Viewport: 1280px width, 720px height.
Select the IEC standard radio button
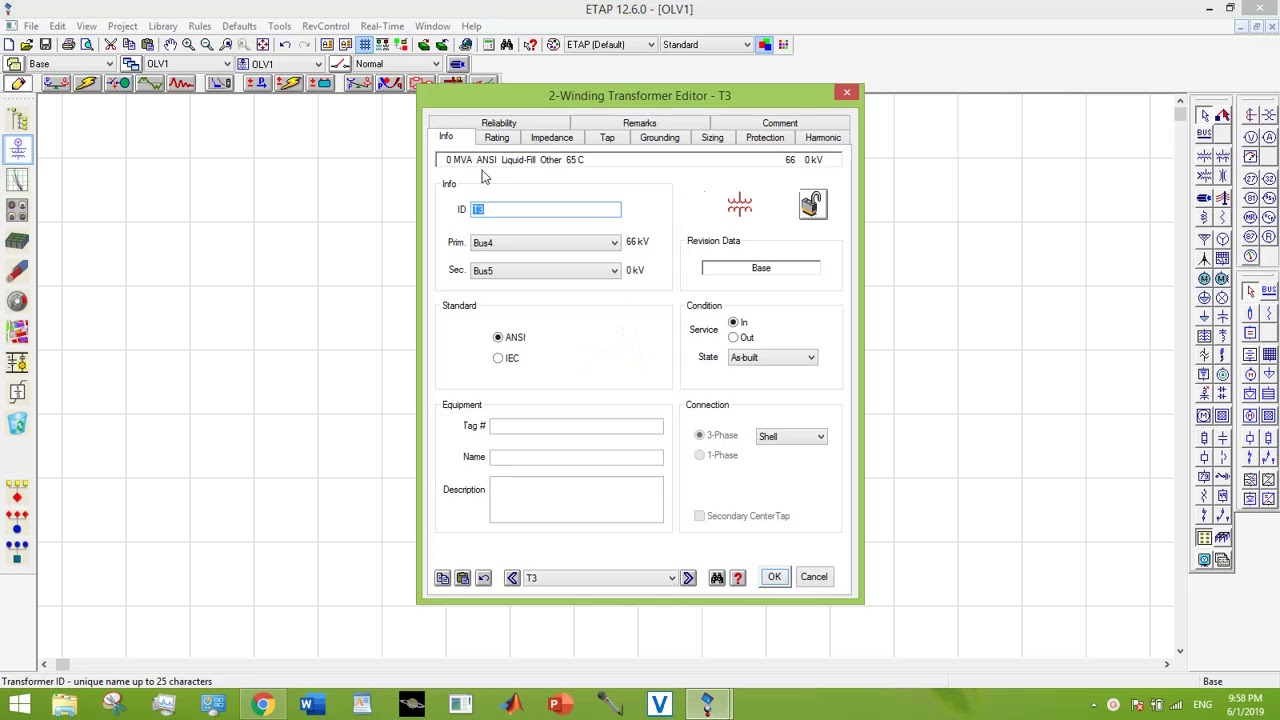coord(498,358)
